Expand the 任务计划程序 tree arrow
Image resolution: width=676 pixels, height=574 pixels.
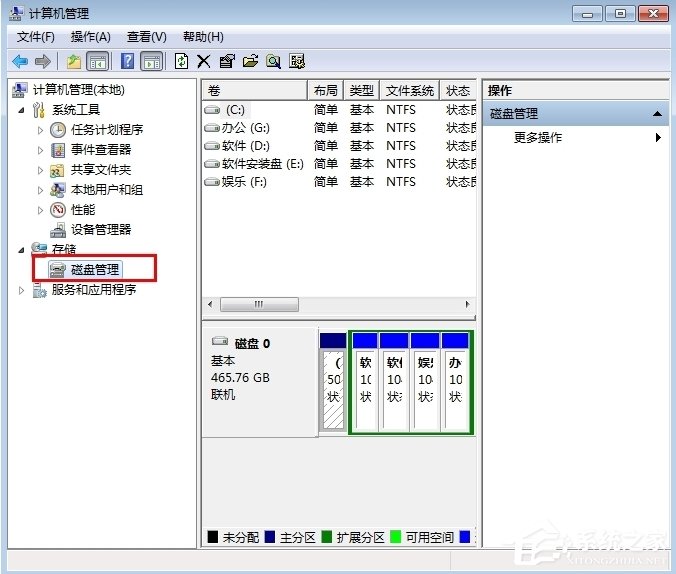(x=40, y=130)
